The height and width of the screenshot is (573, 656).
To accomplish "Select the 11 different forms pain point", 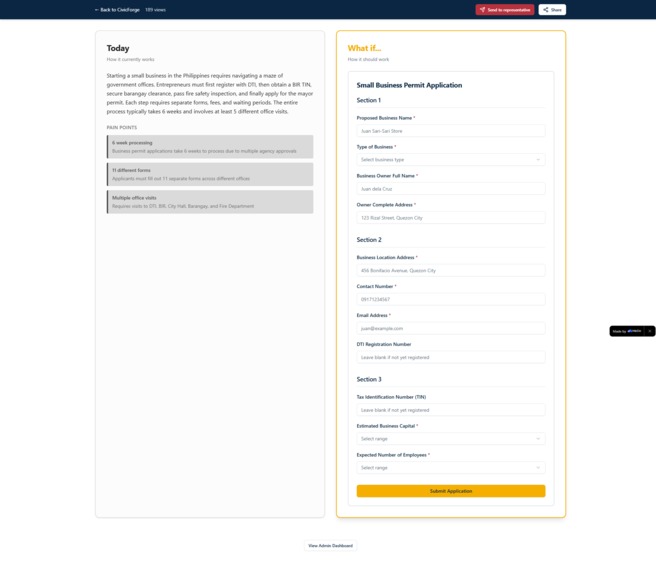I will [x=210, y=174].
